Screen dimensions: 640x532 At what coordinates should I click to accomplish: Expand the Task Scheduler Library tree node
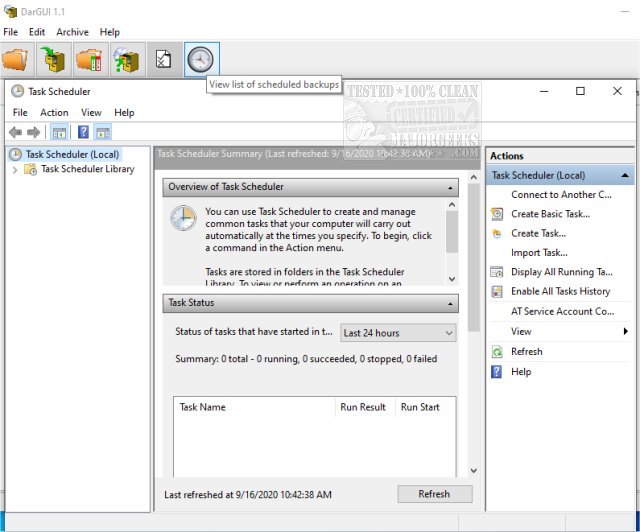point(15,169)
